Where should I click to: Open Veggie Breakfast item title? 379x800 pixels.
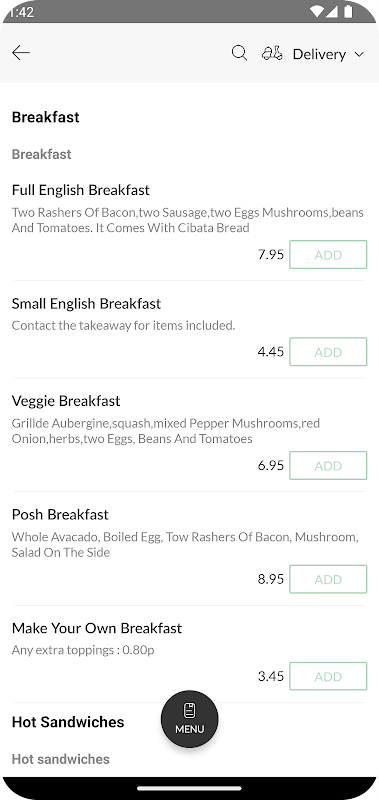tap(66, 401)
